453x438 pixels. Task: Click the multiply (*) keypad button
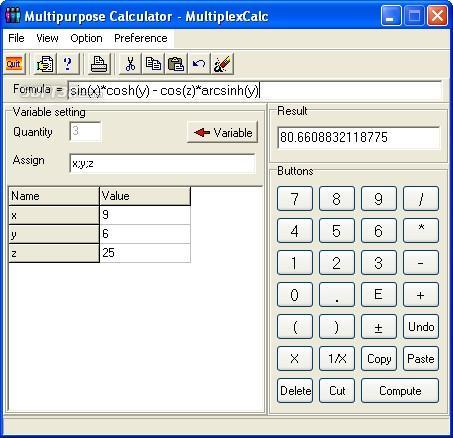click(x=421, y=231)
